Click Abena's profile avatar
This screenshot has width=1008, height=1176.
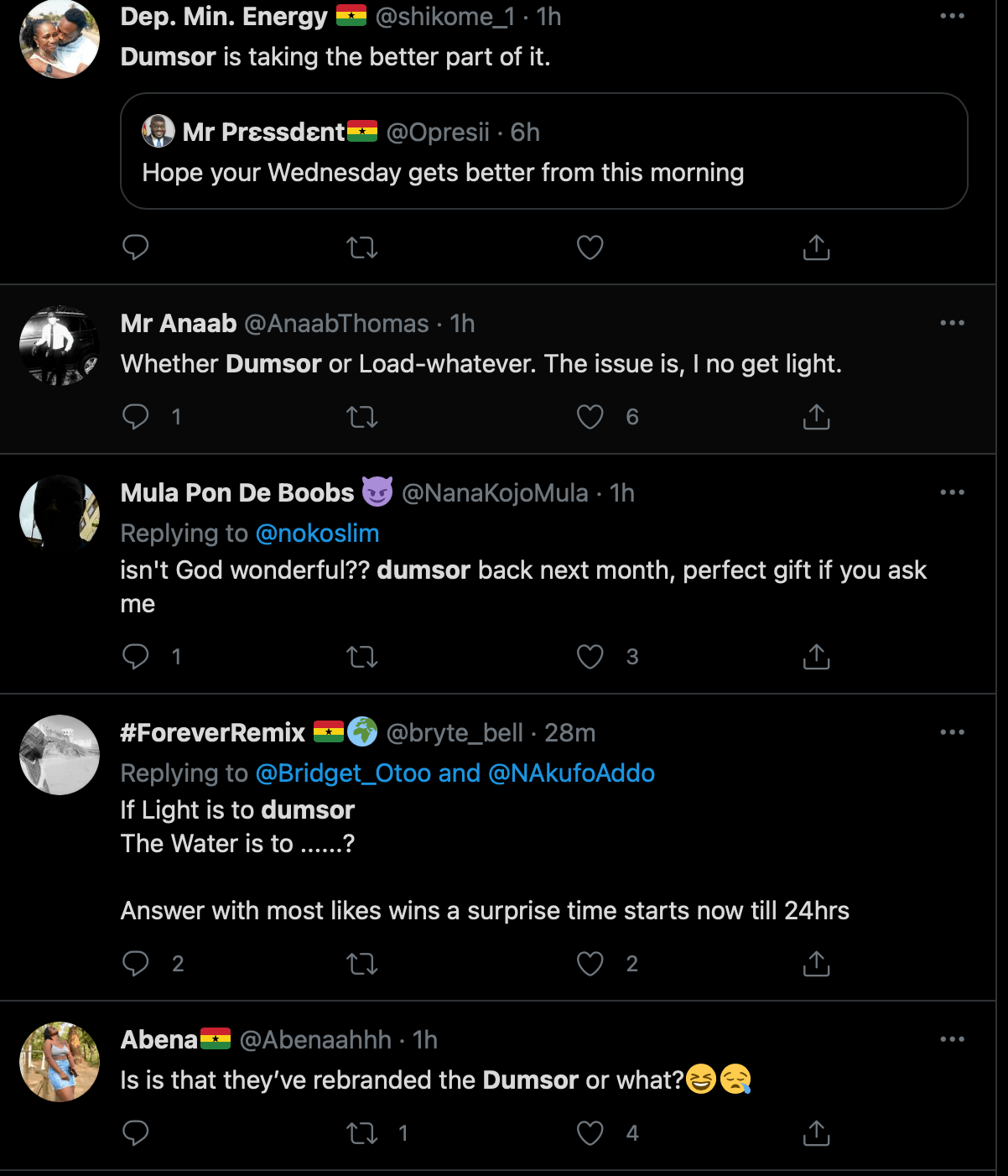pyautogui.click(x=60, y=1061)
